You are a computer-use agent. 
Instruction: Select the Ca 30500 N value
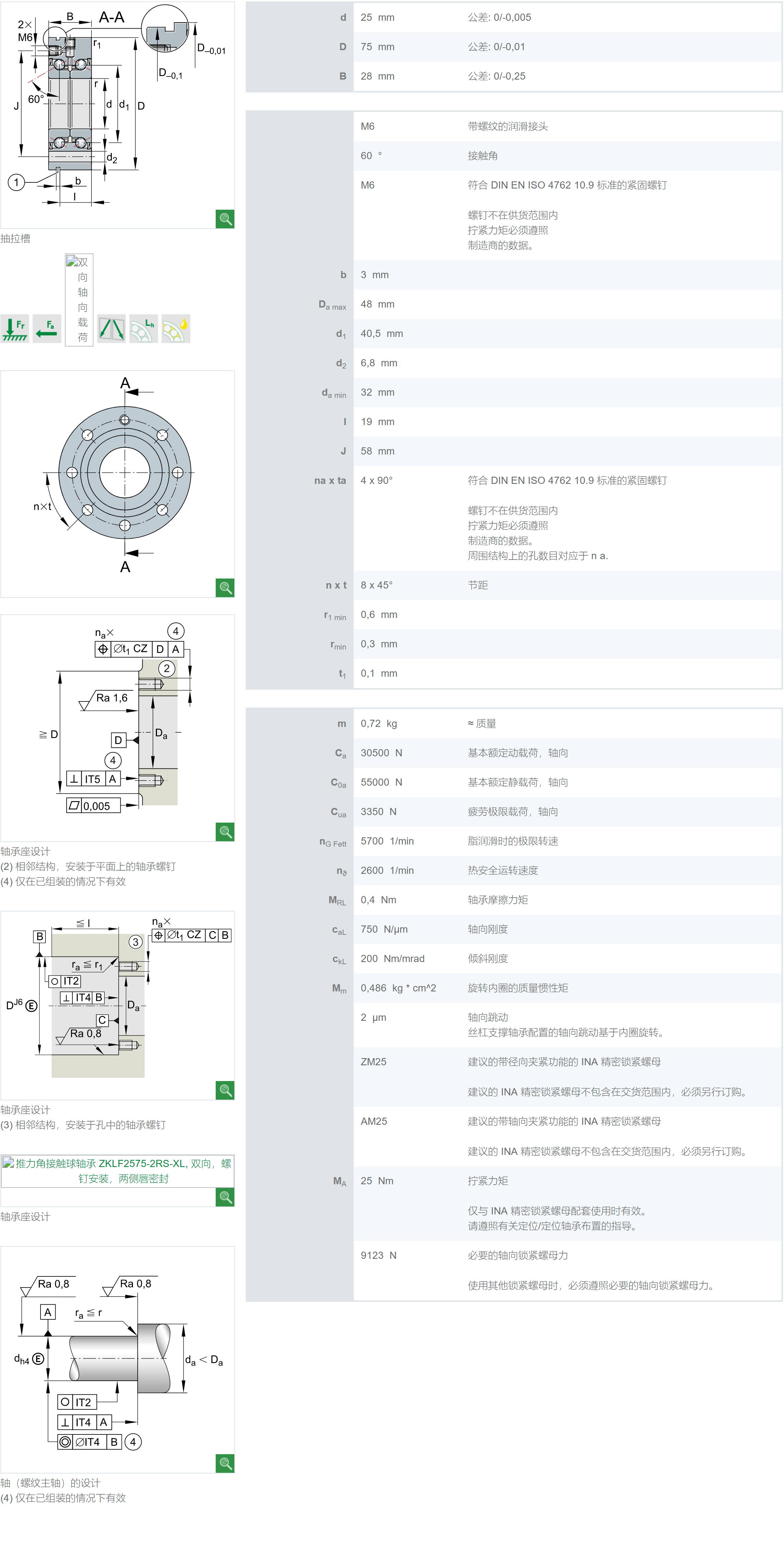pos(381,753)
